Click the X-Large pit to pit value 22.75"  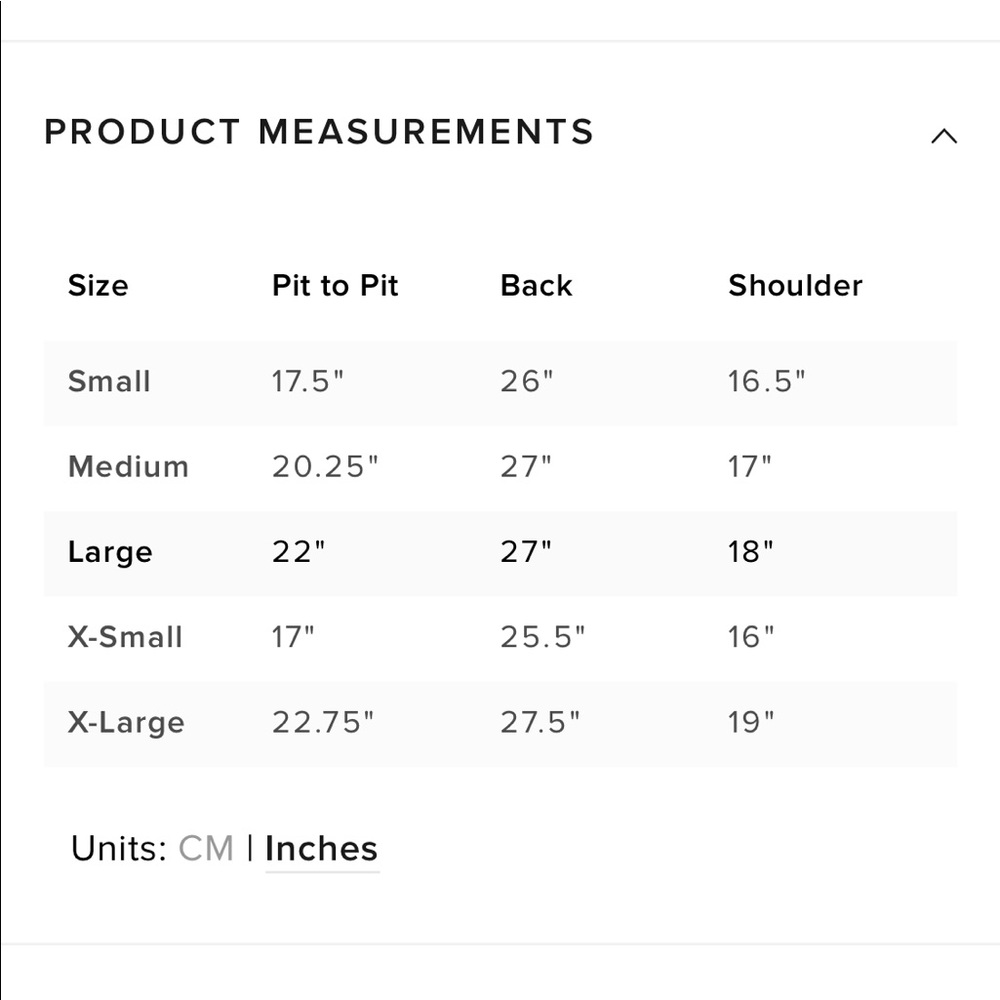point(323,723)
